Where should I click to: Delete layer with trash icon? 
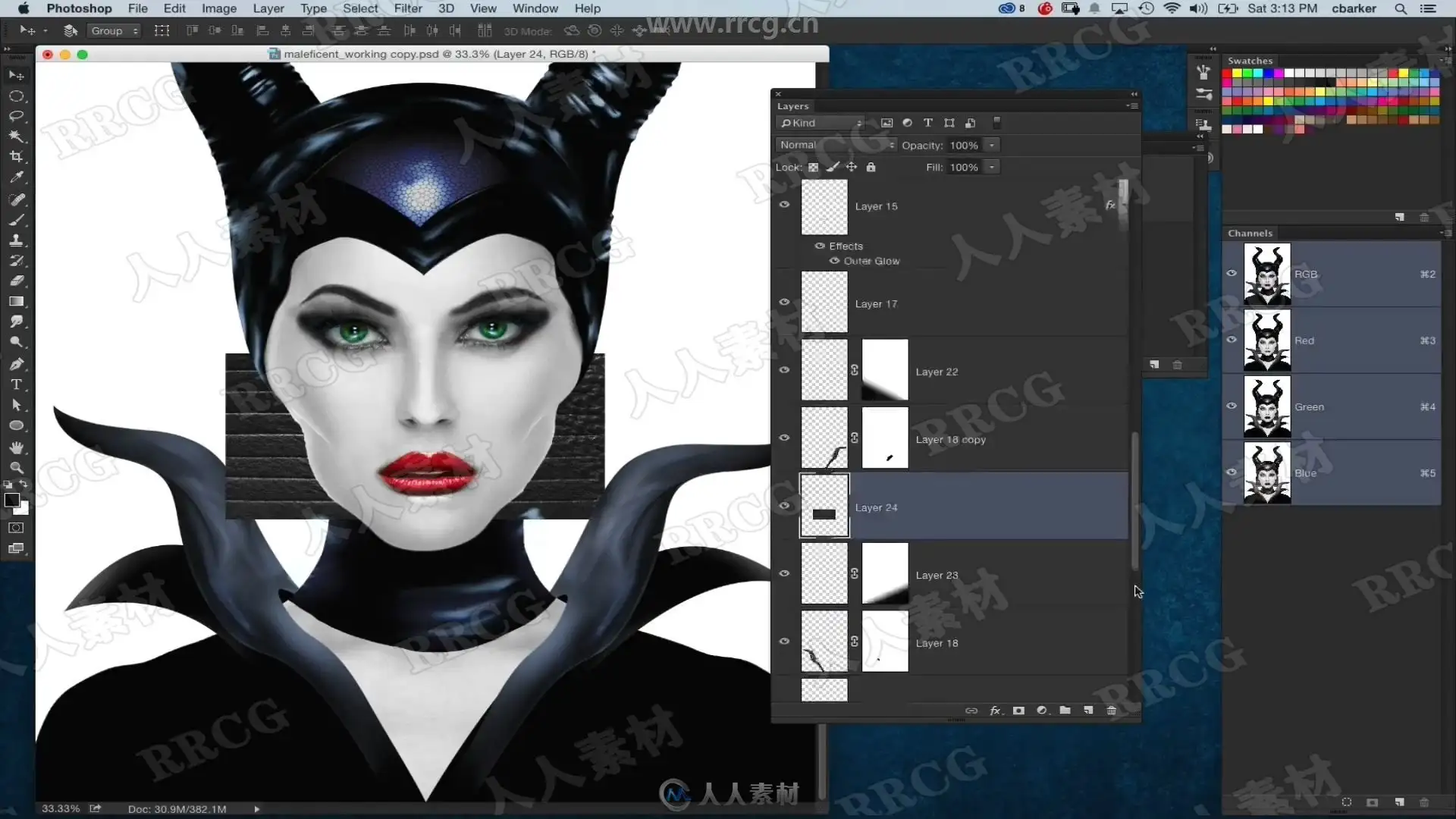pos(1112,711)
